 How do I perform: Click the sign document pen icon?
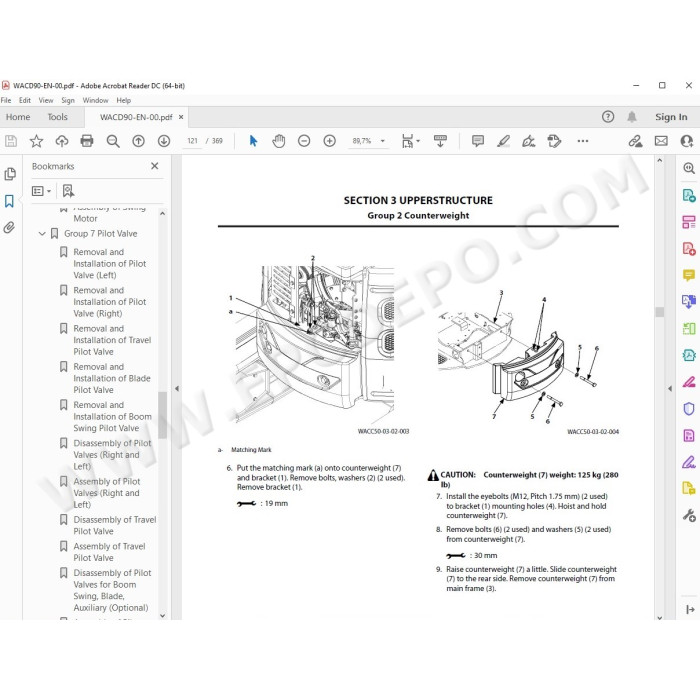click(x=529, y=141)
